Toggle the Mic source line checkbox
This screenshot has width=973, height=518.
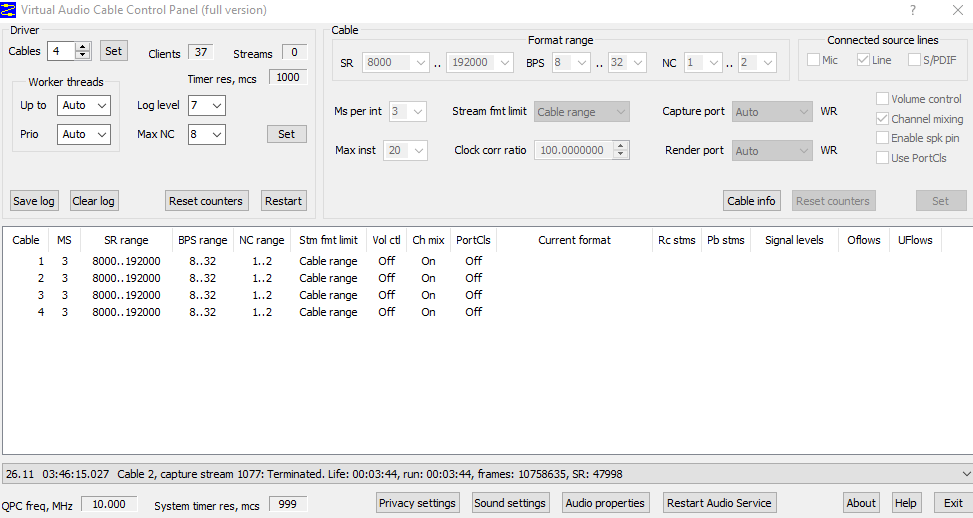point(814,60)
